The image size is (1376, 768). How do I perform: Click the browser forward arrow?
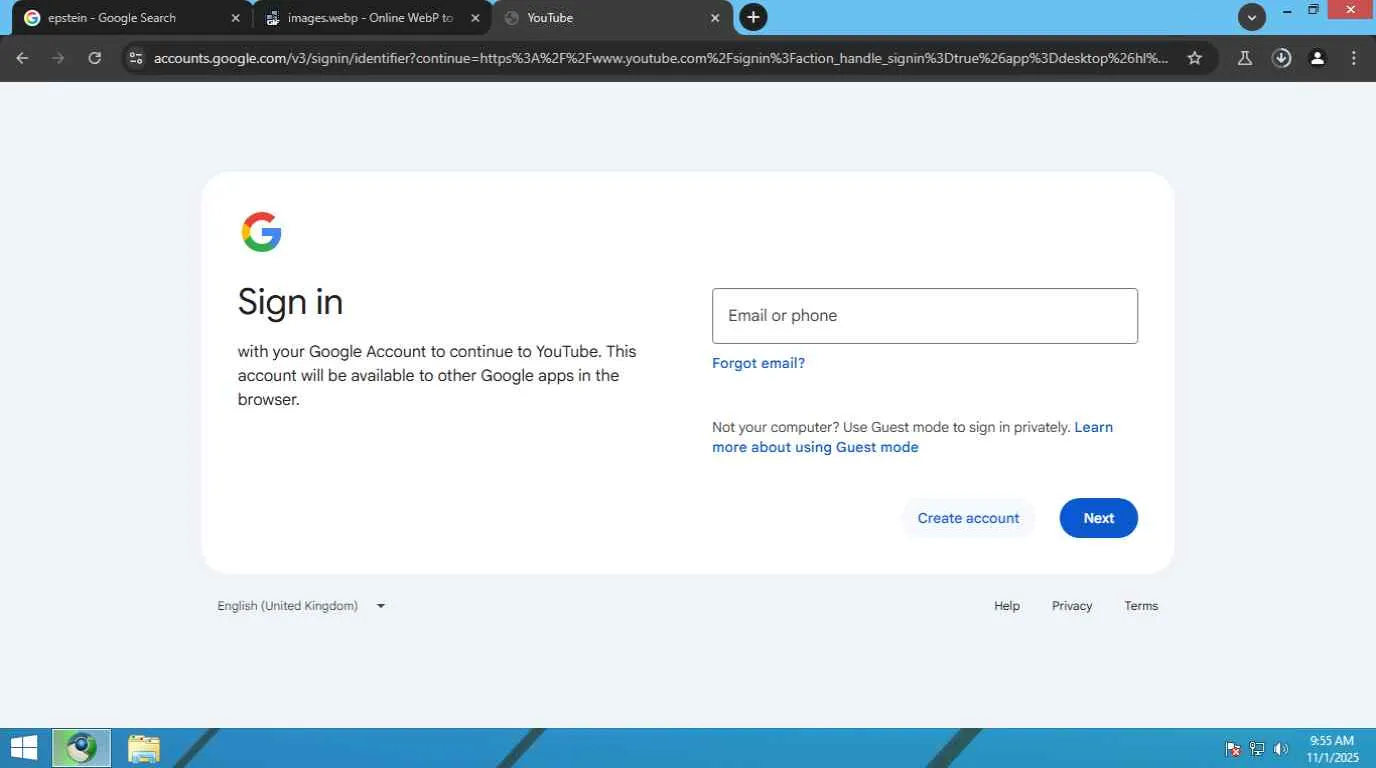(58, 58)
